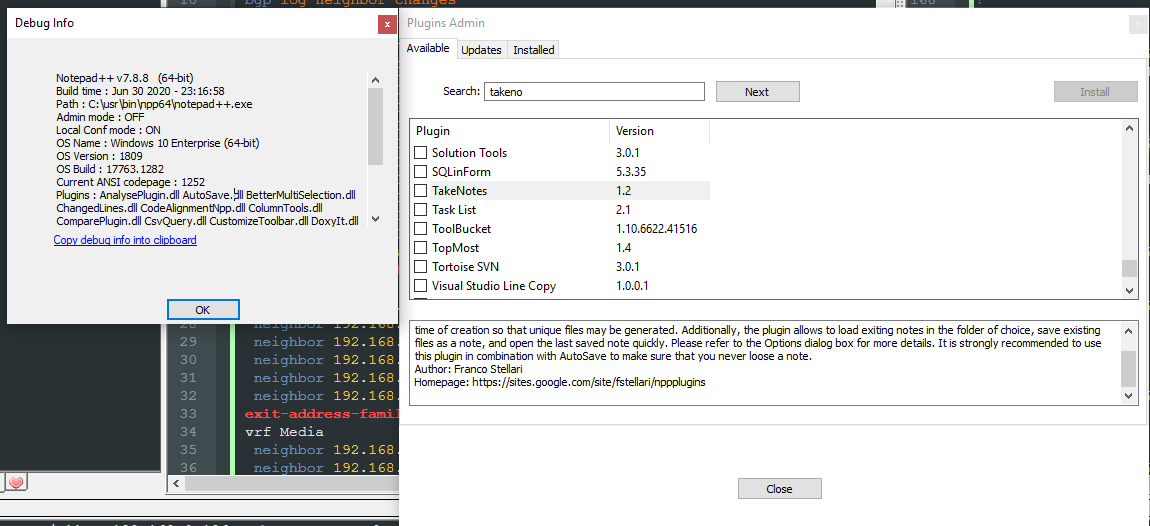Image resolution: width=1150 pixels, height=526 pixels.
Task: Select the TakeNotes plugin name
Action: (459, 191)
